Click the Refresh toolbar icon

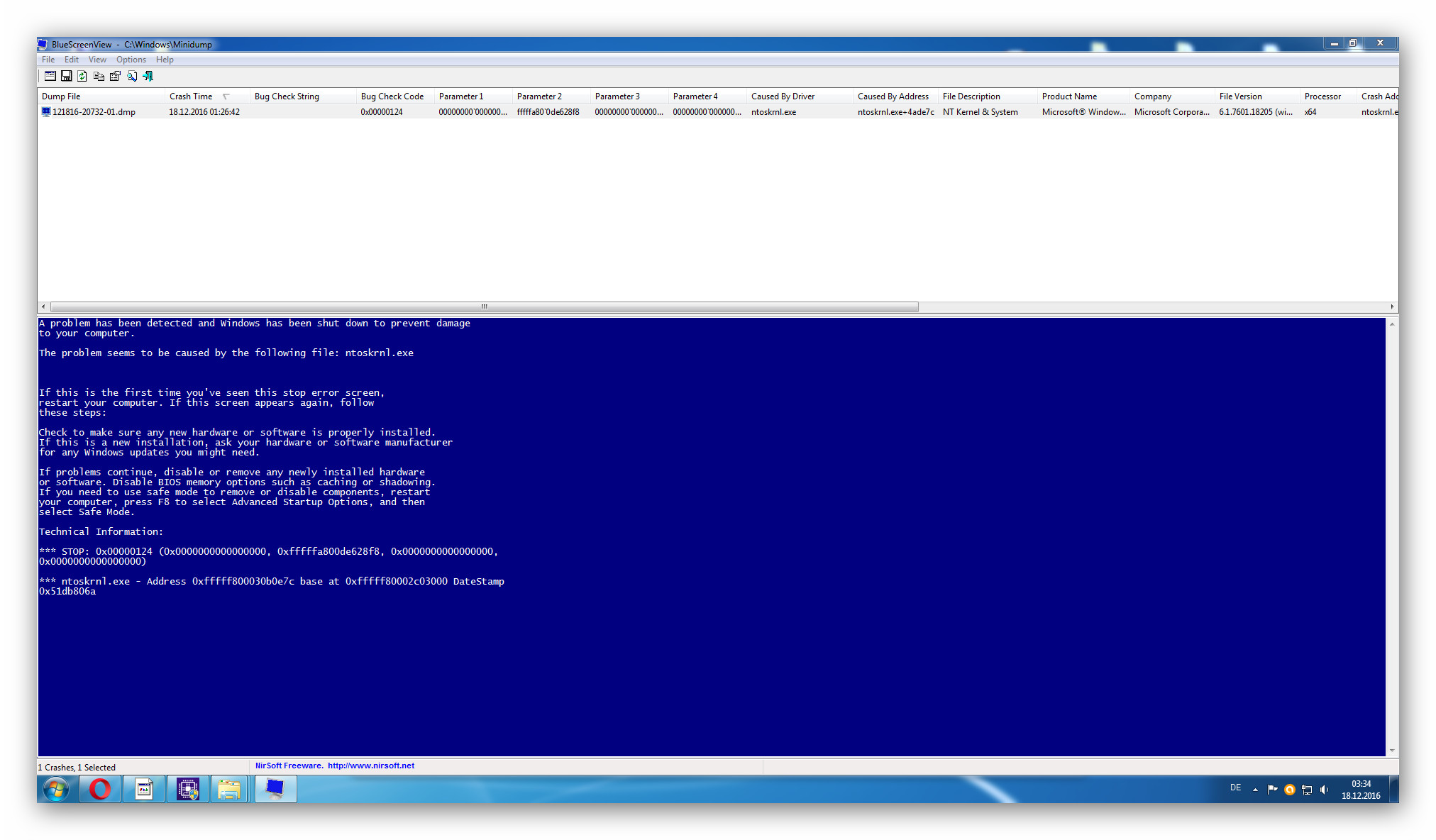click(x=82, y=76)
